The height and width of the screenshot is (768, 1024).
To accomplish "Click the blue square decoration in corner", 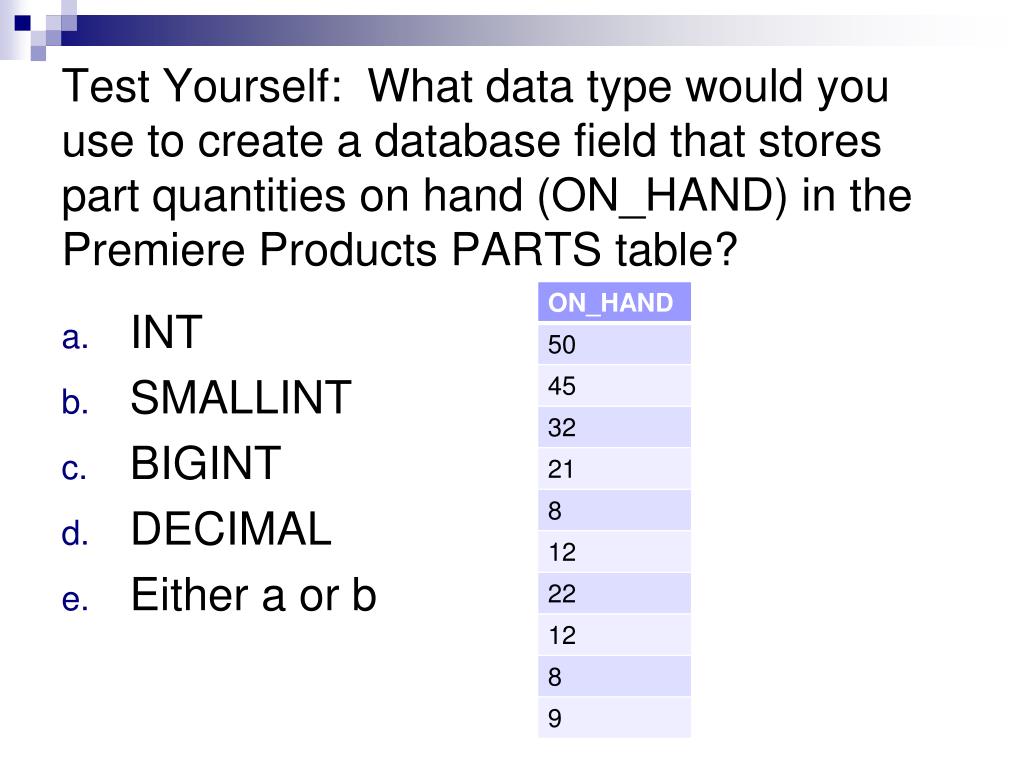I will click(x=23, y=24).
